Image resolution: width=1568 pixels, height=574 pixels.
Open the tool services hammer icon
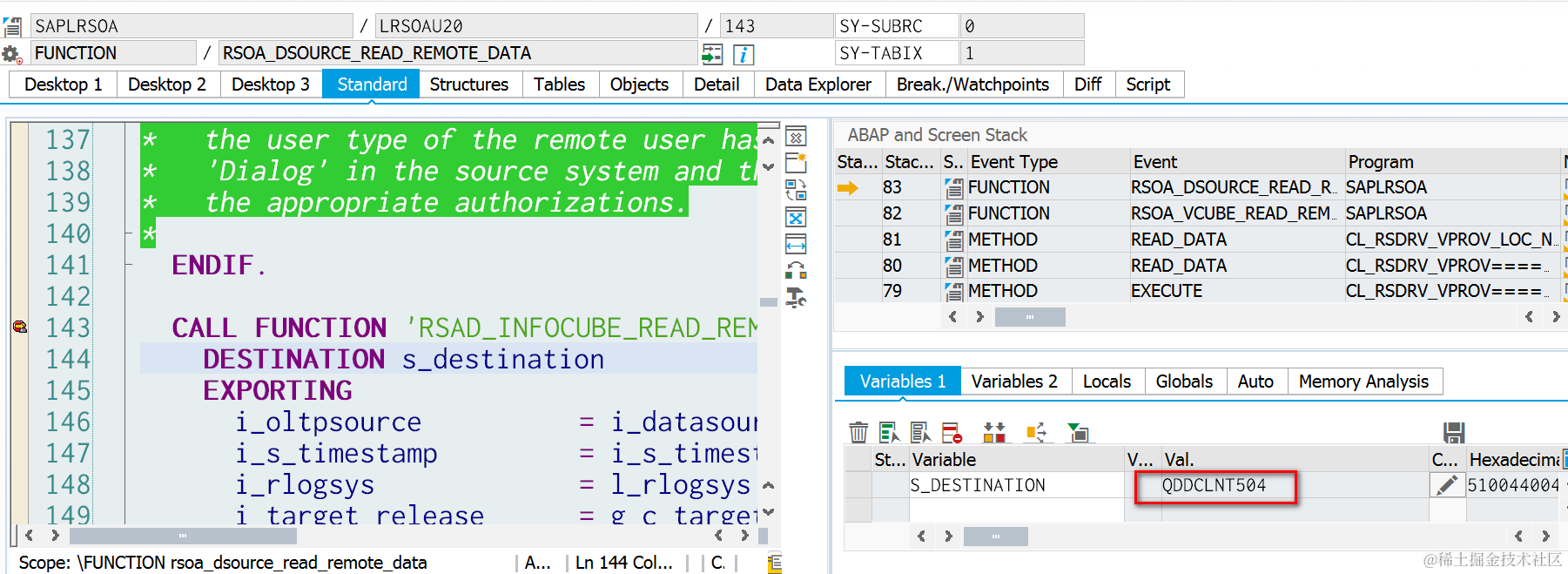(x=796, y=298)
